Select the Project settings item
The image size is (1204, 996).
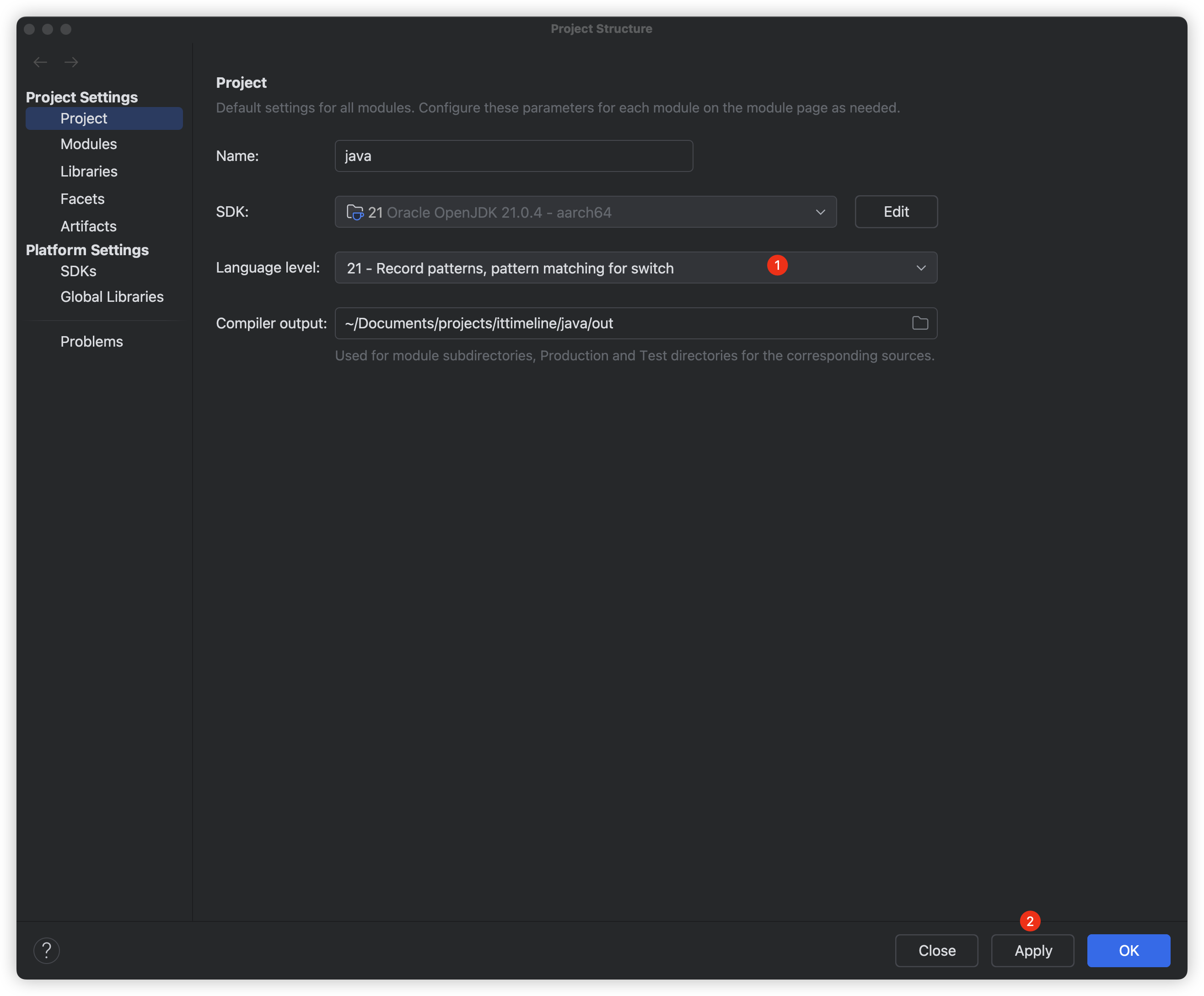tap(84, 118)
